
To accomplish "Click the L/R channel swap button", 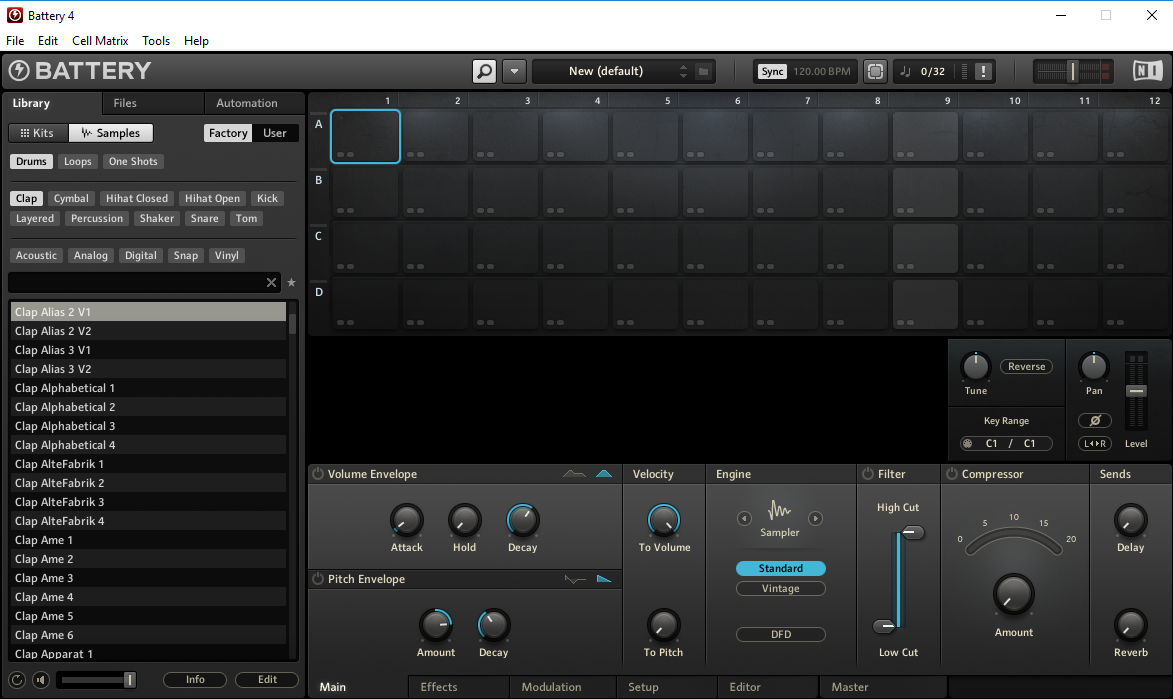I will click(1095, 444).
